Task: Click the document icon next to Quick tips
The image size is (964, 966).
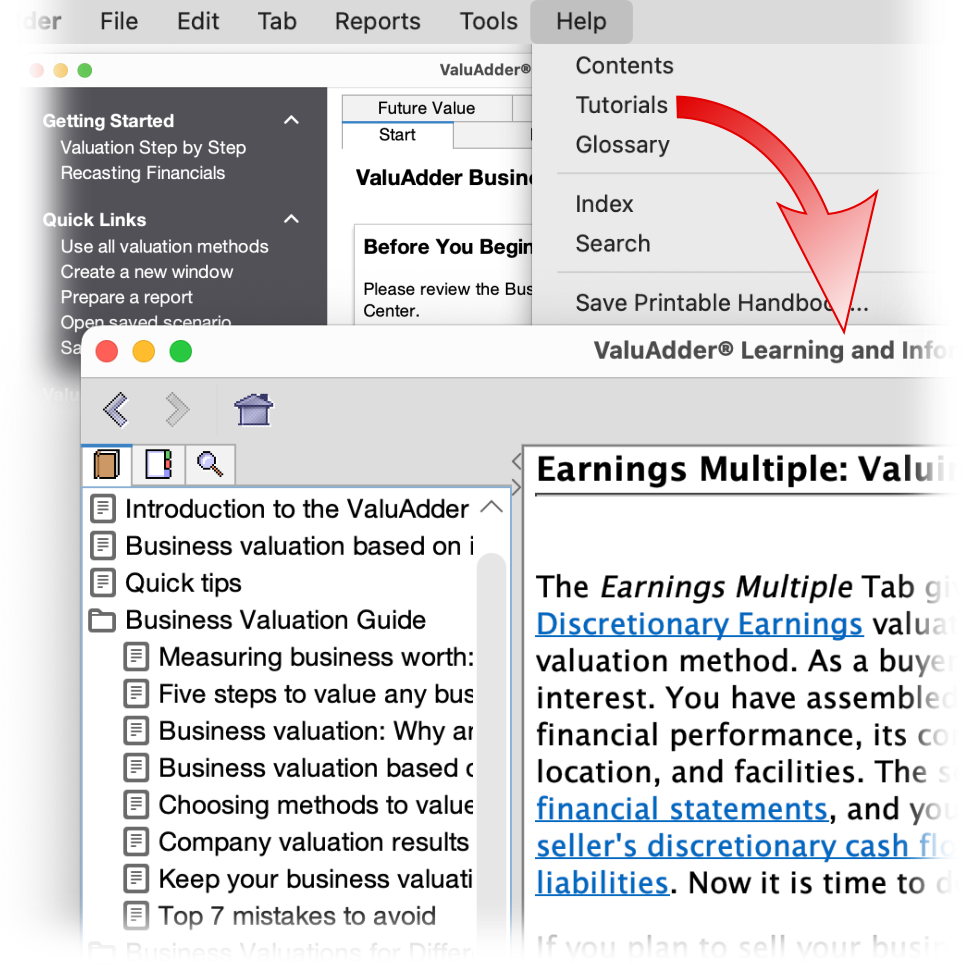Action: coord(103,583)
